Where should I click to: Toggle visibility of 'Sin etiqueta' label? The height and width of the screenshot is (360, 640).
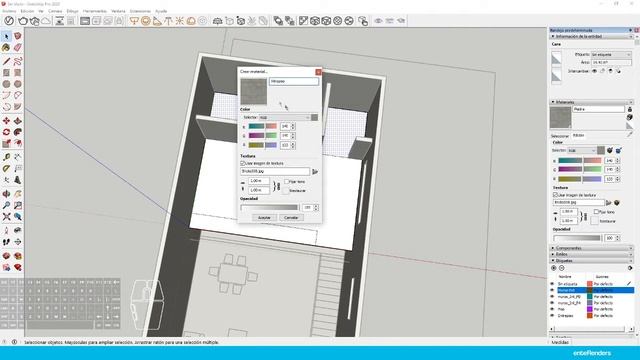[x=552, y=284]
